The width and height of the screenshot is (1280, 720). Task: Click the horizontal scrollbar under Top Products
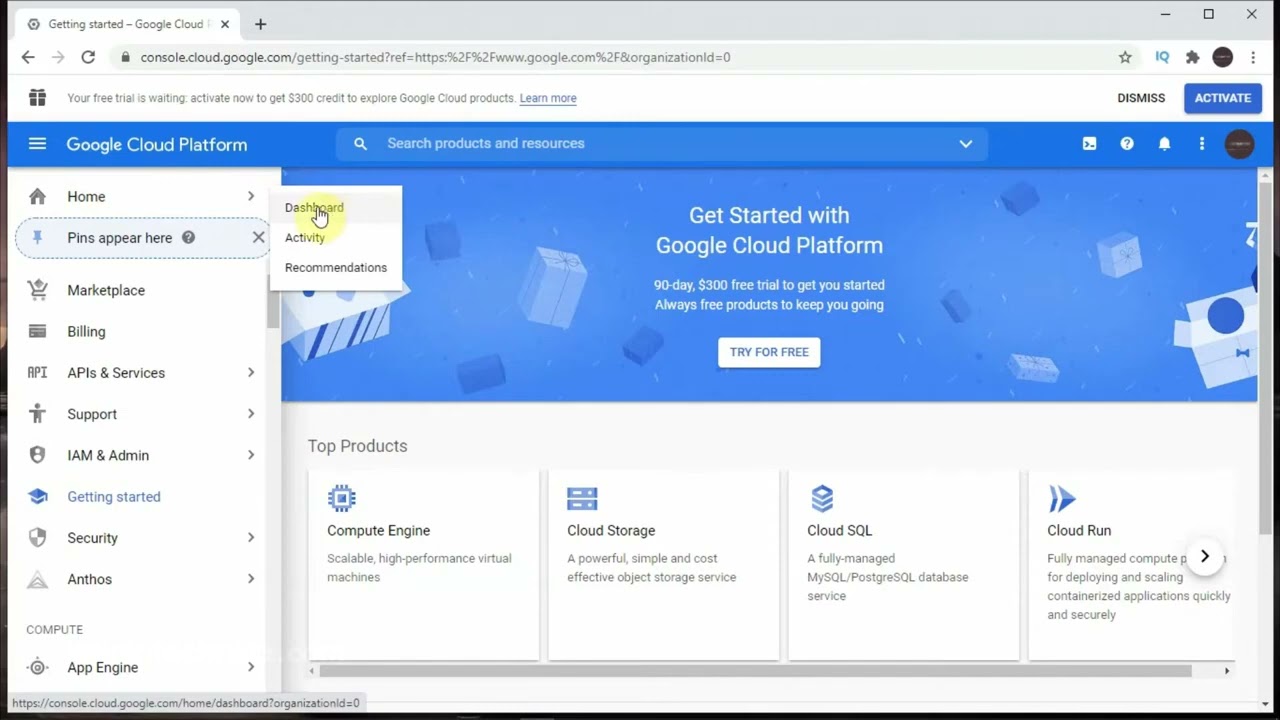tap(755, 671)
